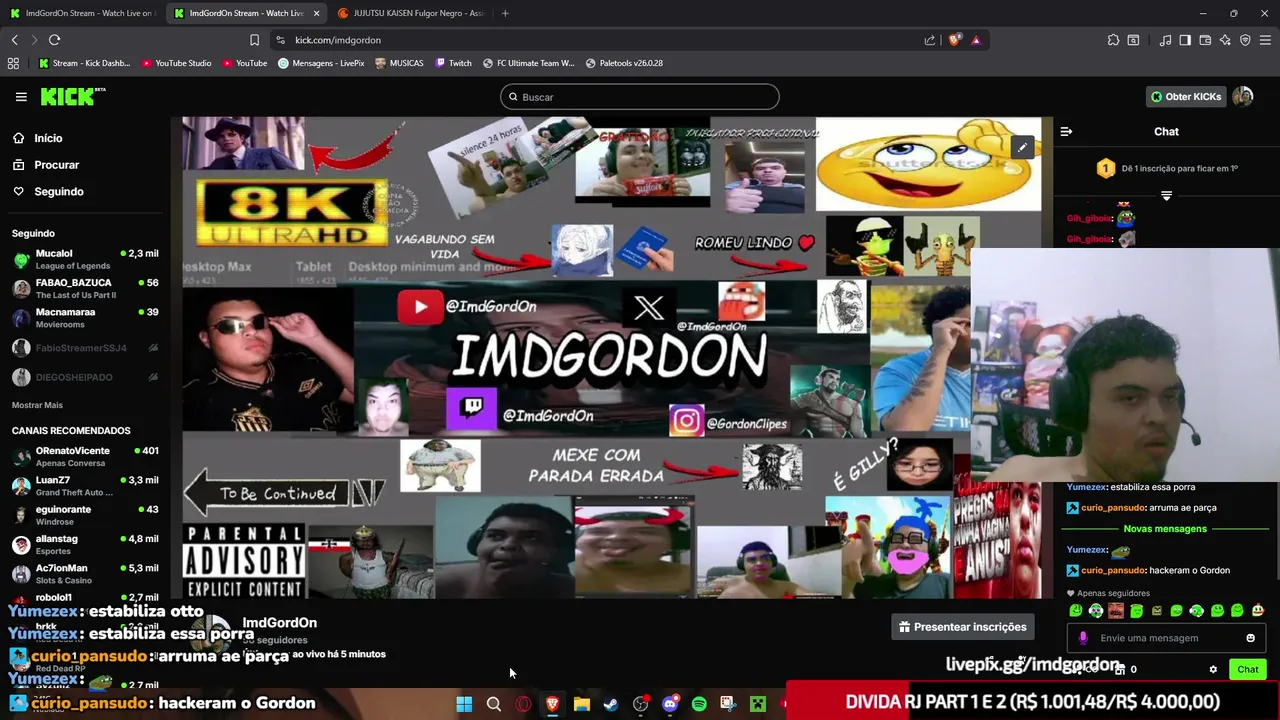Open Brave Wallet icon
Viewport: 1280px width, 720px height.
tap(1205, 40)
